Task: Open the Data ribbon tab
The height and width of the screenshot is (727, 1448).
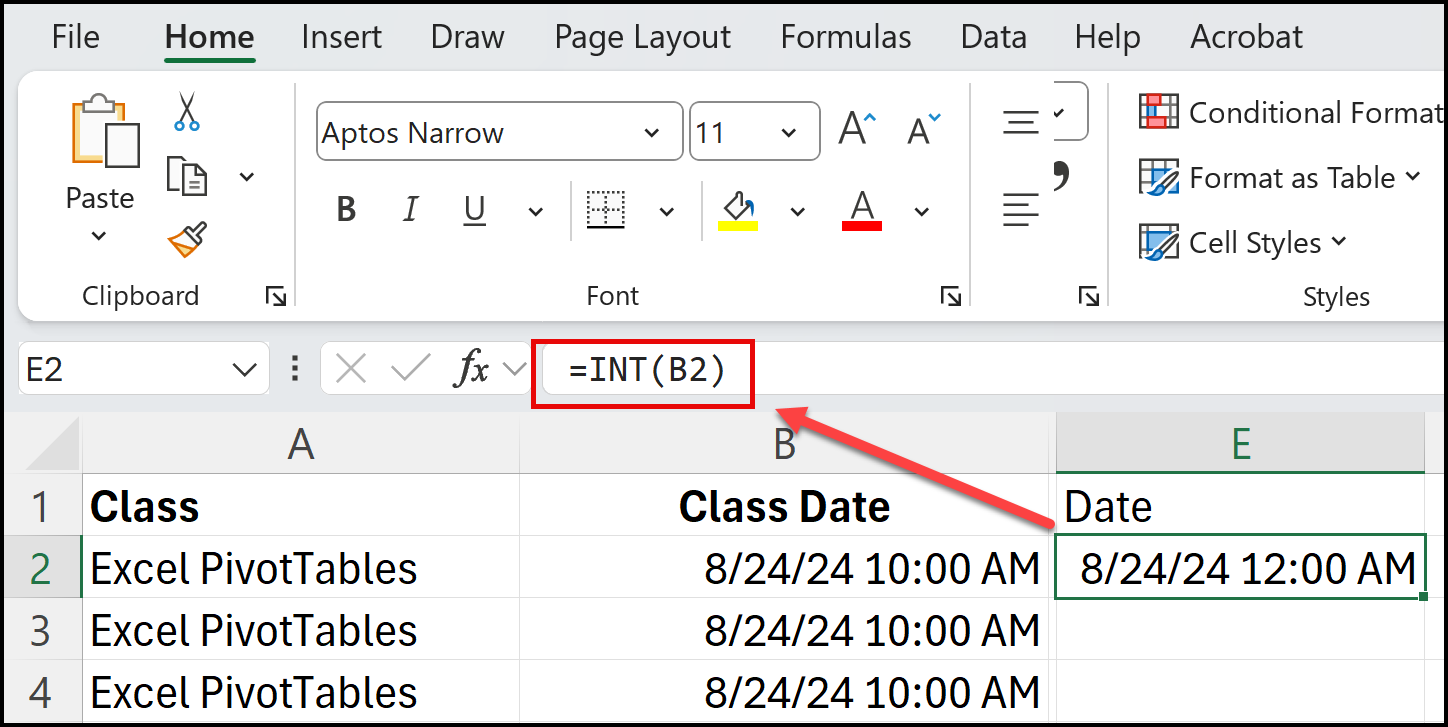Action: point(993,37)
